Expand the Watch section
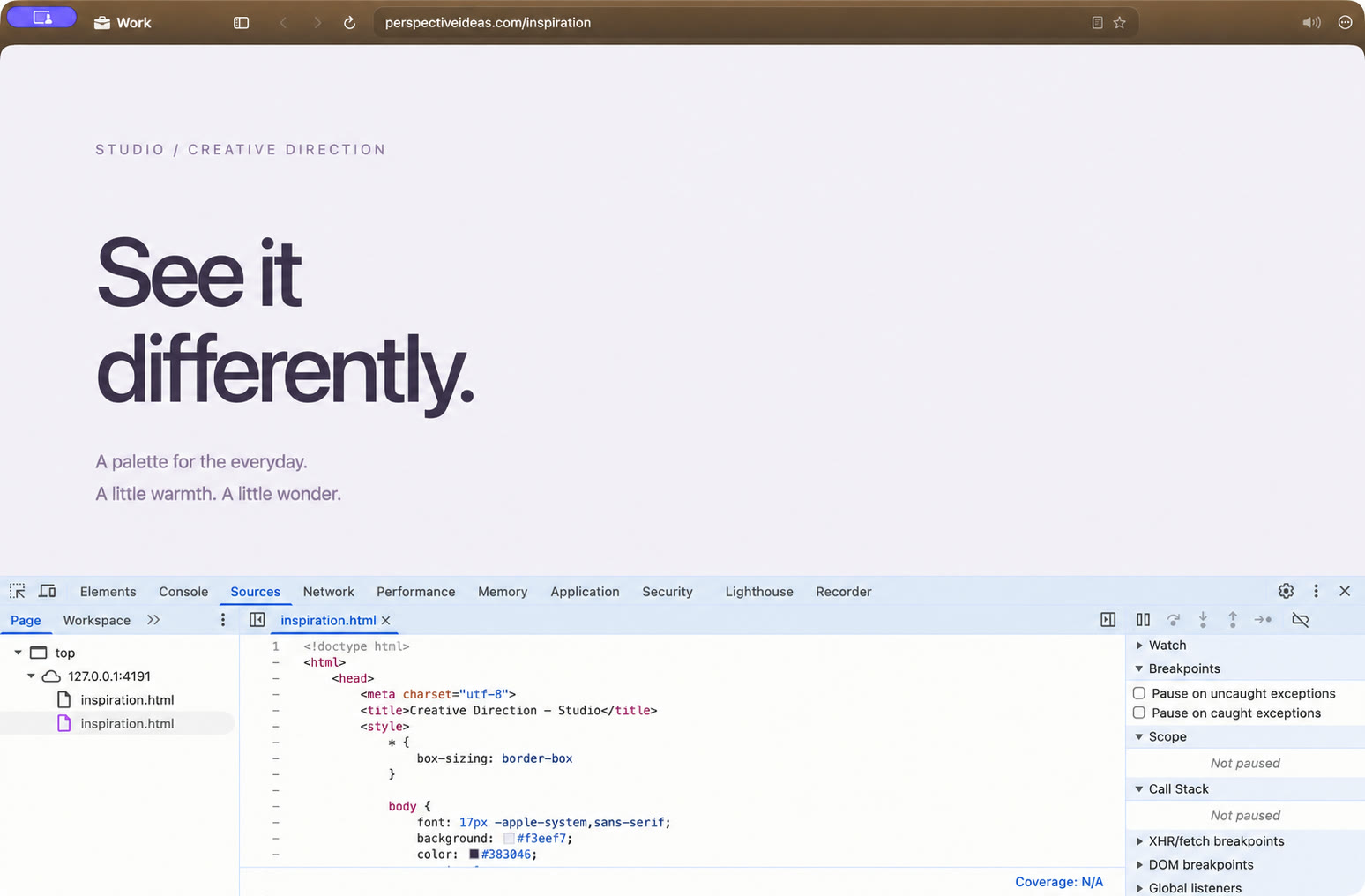 coord(1139,646)
